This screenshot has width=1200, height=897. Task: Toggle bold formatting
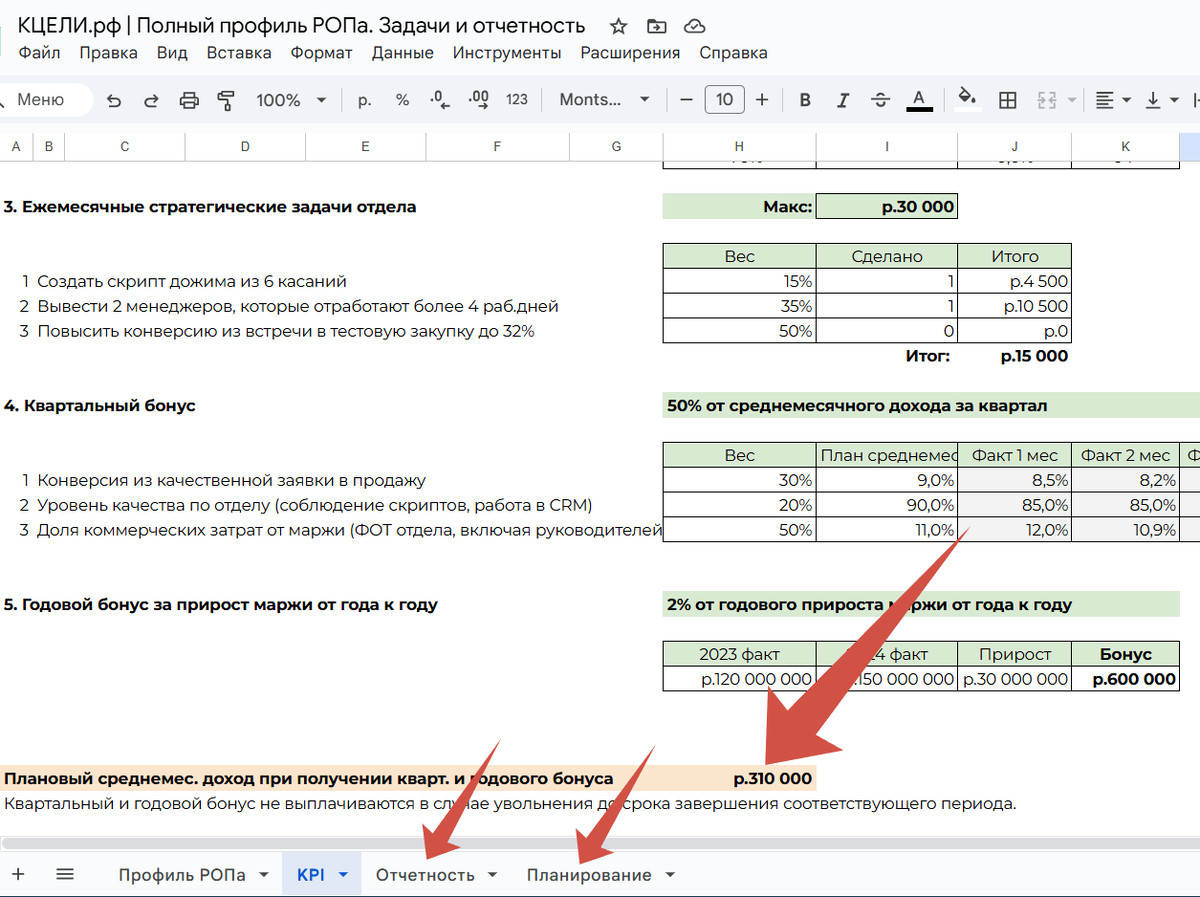[805, 100]
